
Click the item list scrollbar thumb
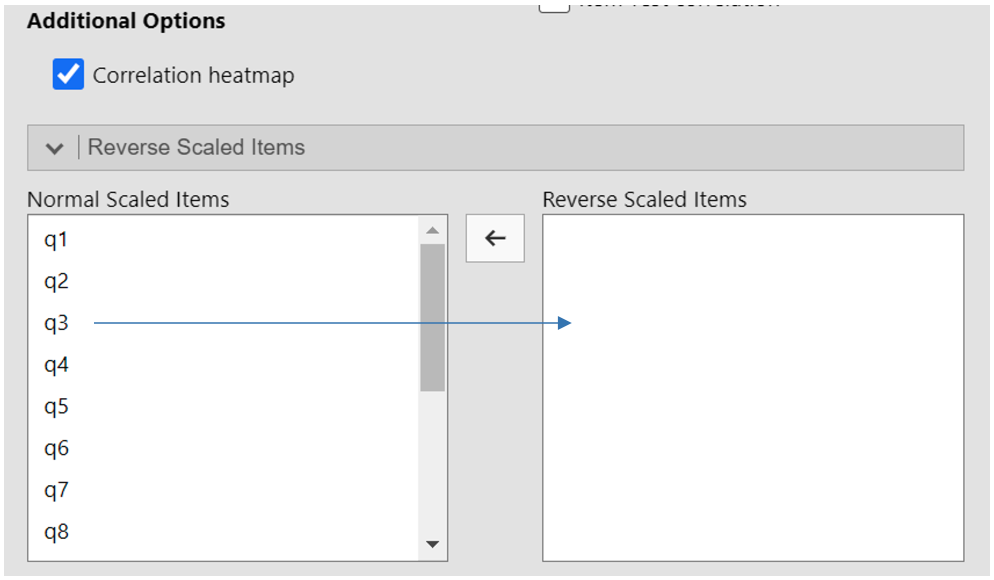point(432,316)
